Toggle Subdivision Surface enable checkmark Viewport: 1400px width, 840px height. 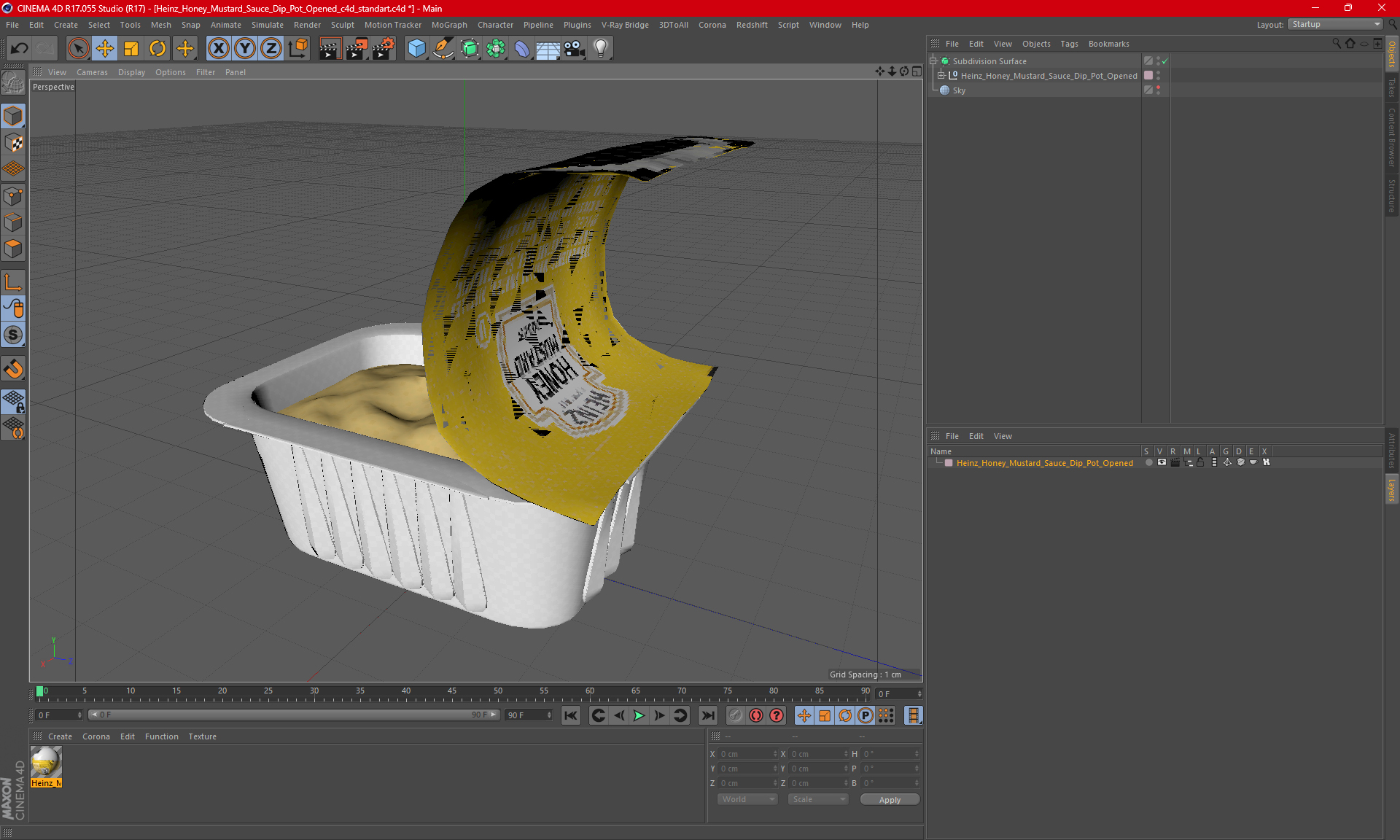(1164, 61)
